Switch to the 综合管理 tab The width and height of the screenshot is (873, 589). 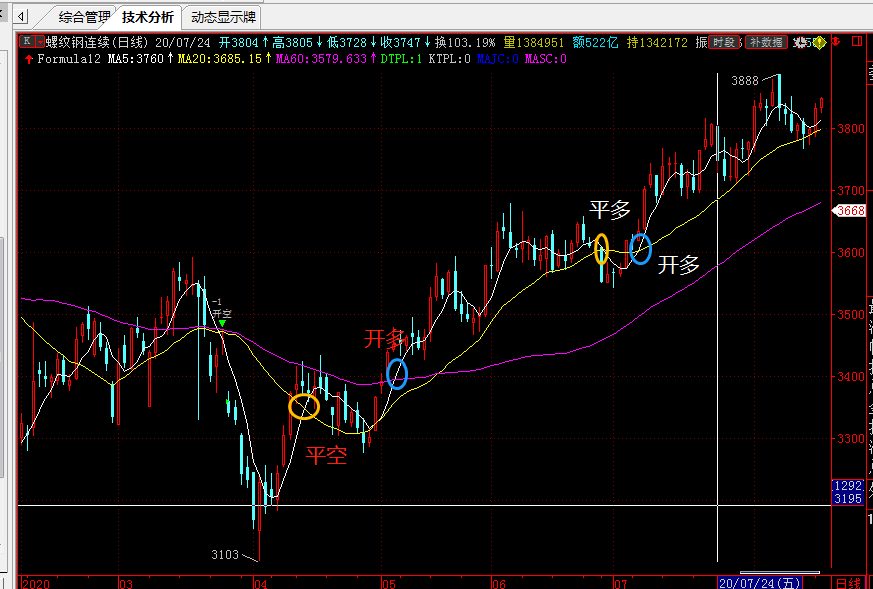(x=85, y=17)
